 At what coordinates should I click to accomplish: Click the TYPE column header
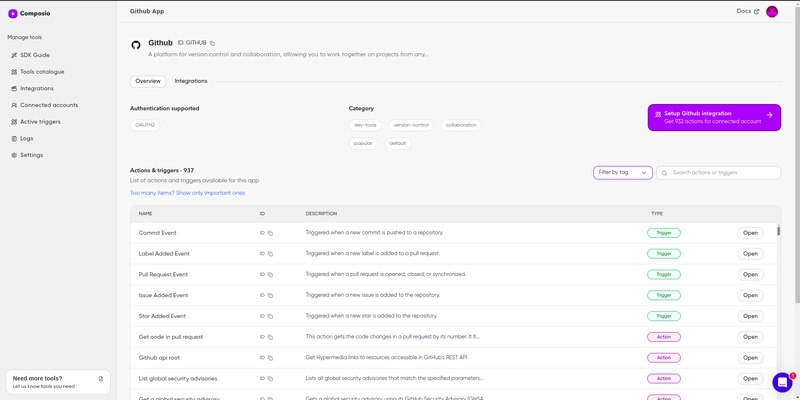(x=657, y=214)
